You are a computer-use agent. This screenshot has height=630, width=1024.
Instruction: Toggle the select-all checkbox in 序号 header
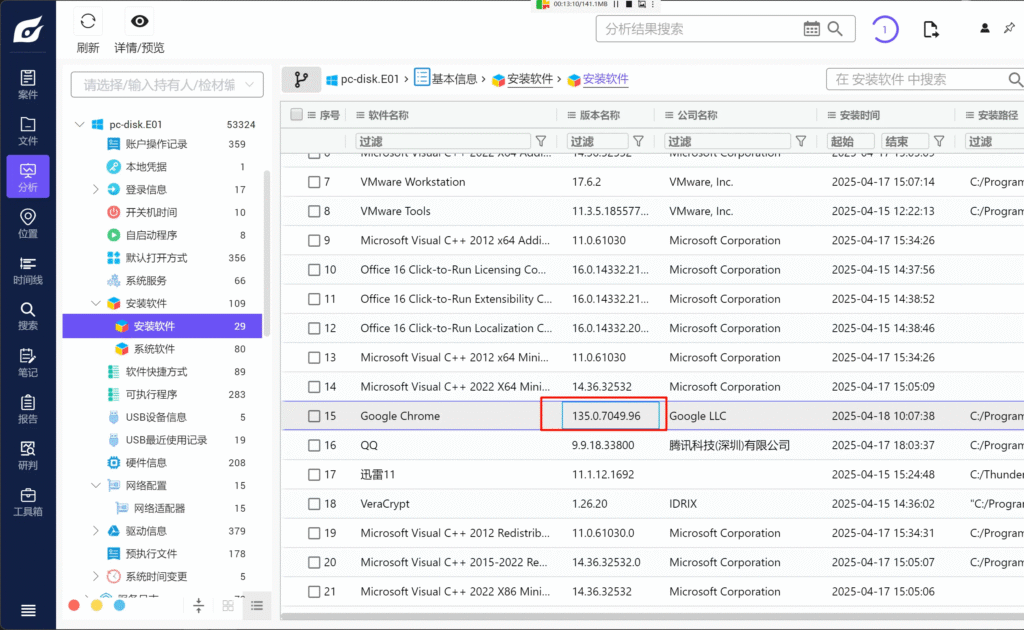point(296,115)
